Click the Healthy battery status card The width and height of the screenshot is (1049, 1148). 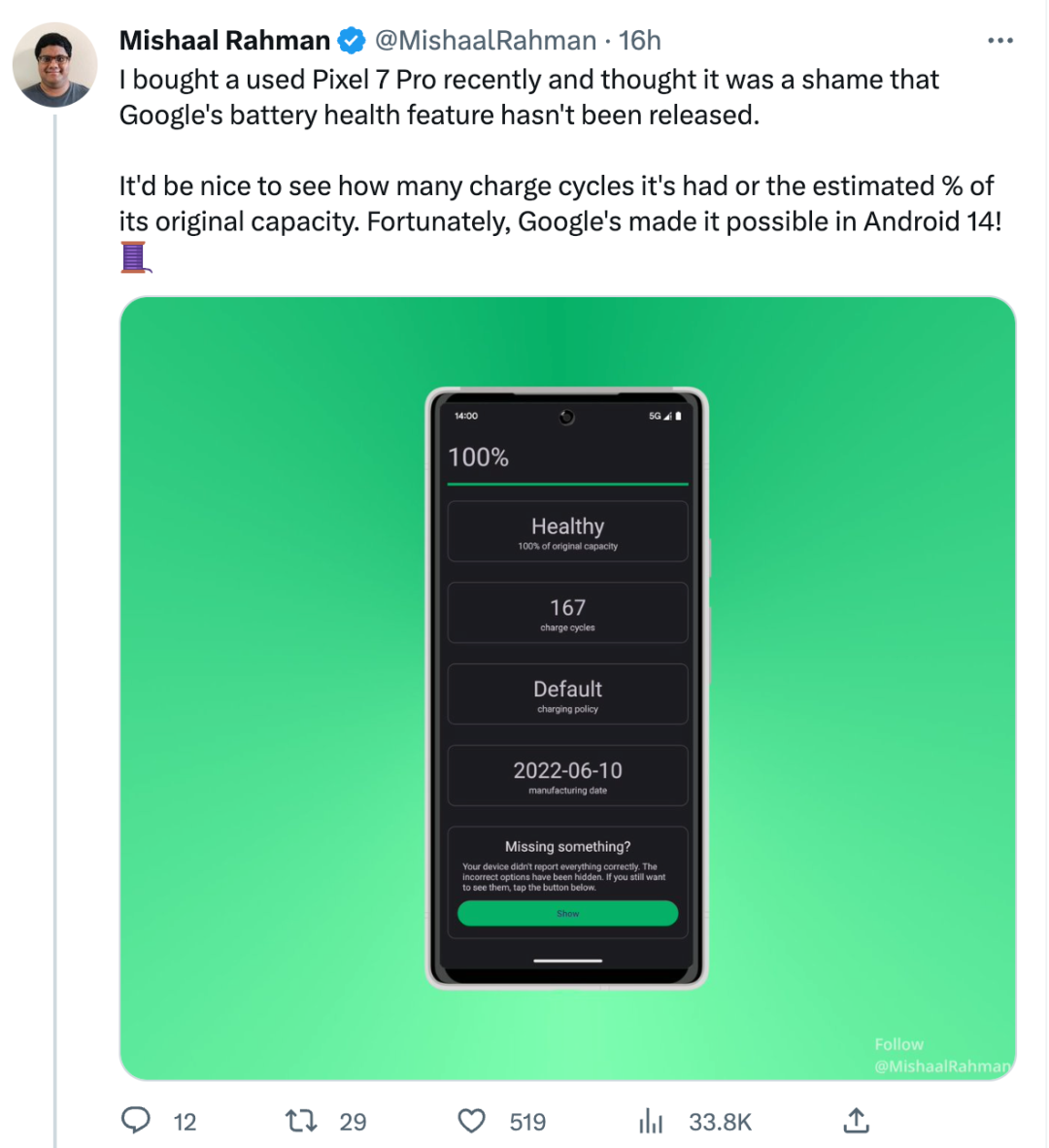(567, 532)
